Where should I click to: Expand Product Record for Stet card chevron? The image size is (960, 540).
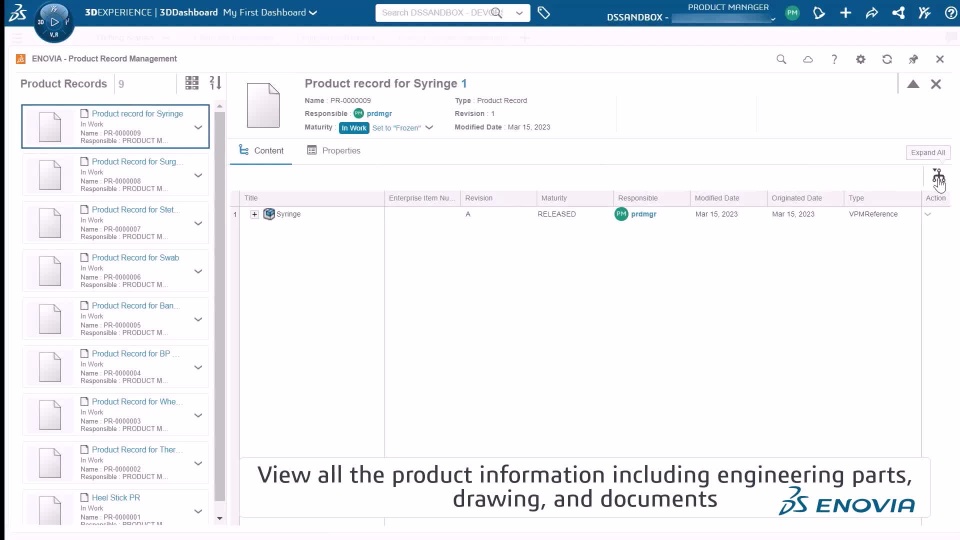[198, 223]
